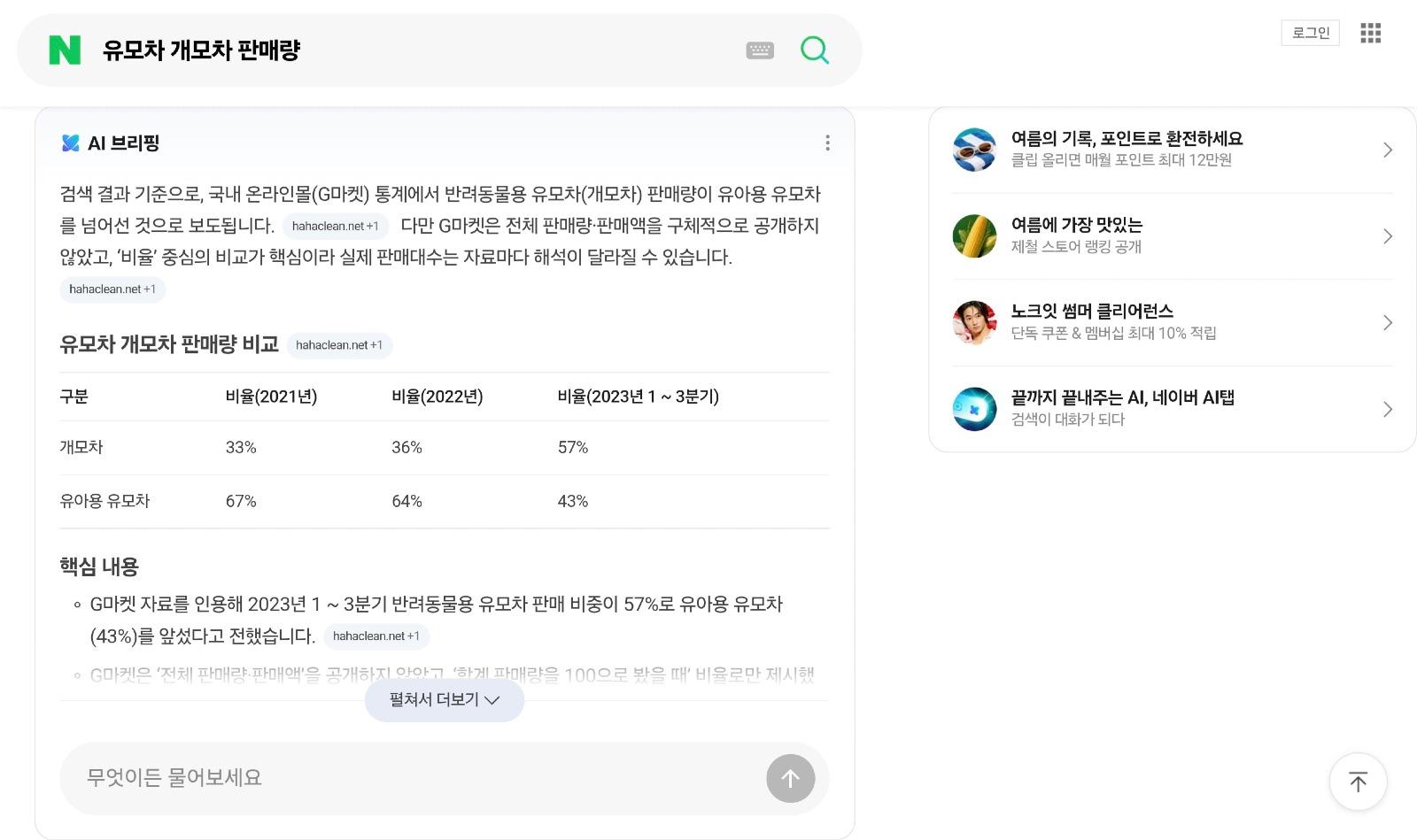Image resolution: width=1417 pixels, height=840 pixels.
Task: Open hahaclean.net +1 source chip after 보도됩니다
Action: (x=336, y=226)
